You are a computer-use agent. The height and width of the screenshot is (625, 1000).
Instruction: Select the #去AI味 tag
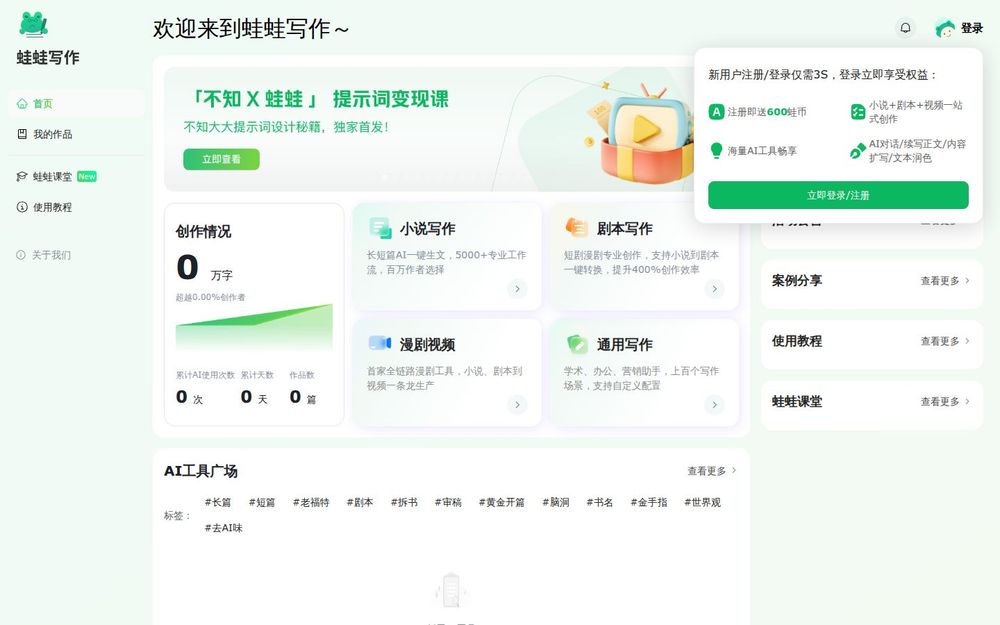pos(223,528)
